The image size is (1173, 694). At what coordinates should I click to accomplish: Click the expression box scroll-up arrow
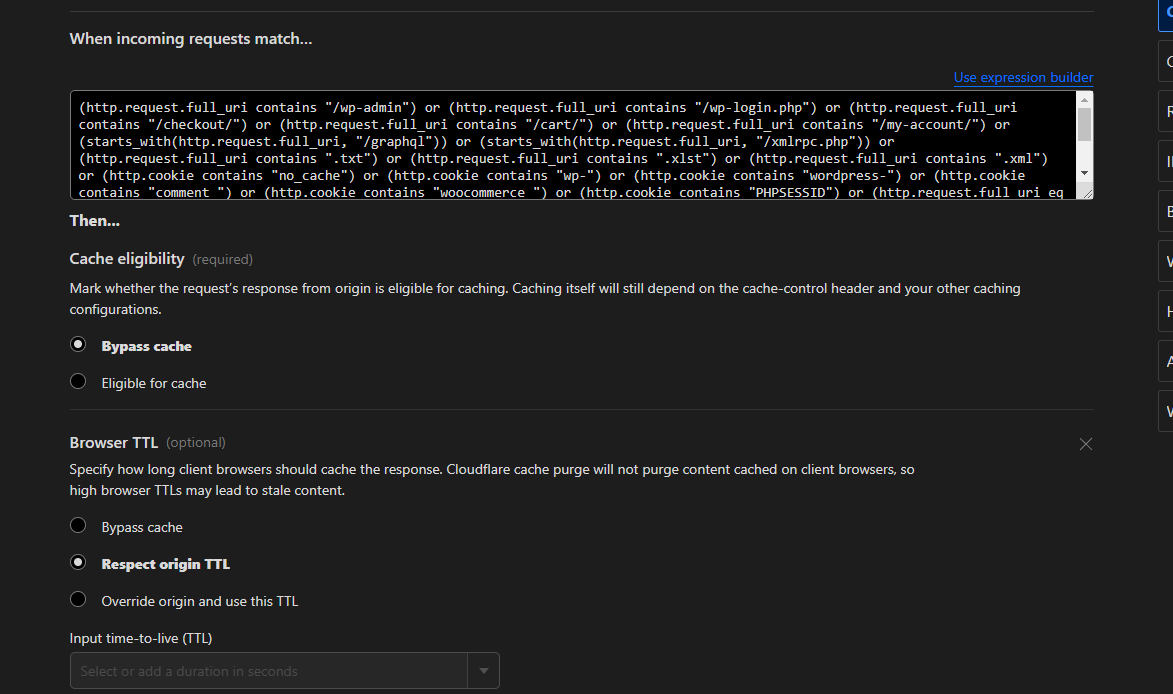(x=1084, y=99)
